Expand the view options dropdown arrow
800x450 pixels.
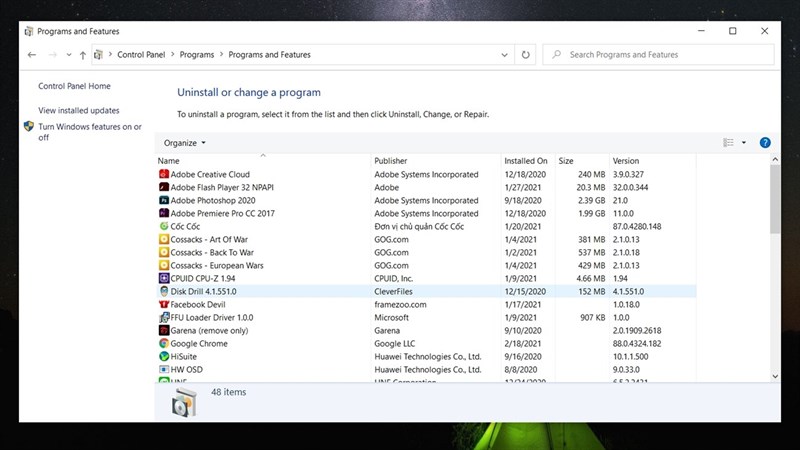click(x=744, y=143)
